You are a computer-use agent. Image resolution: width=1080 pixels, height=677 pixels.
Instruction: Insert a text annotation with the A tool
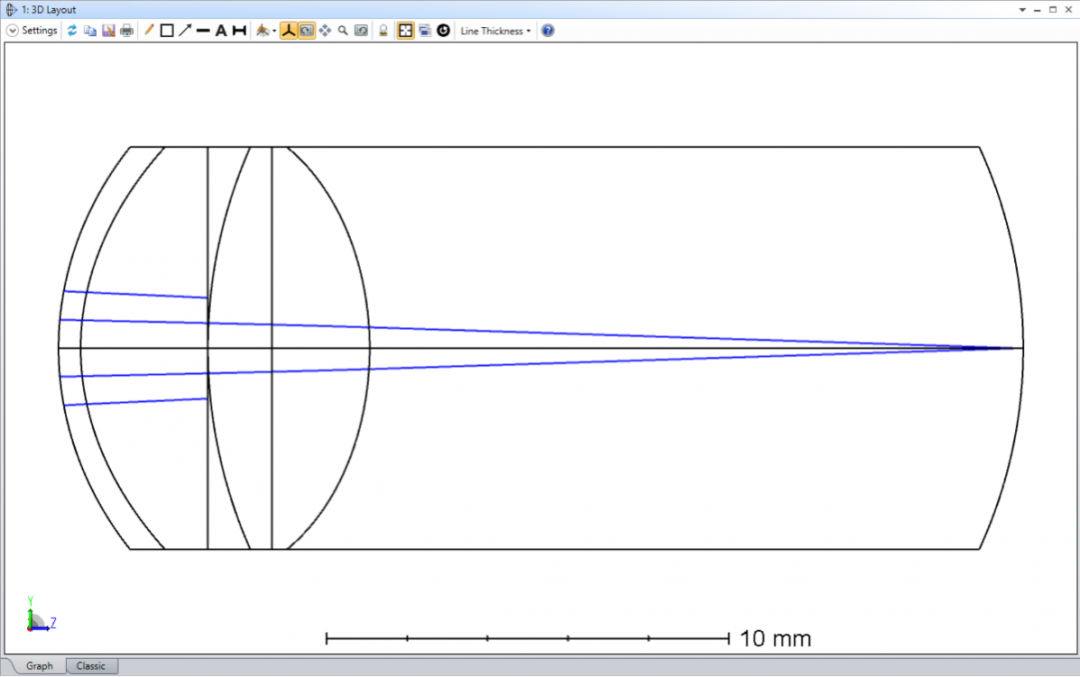tap(220, 30)
